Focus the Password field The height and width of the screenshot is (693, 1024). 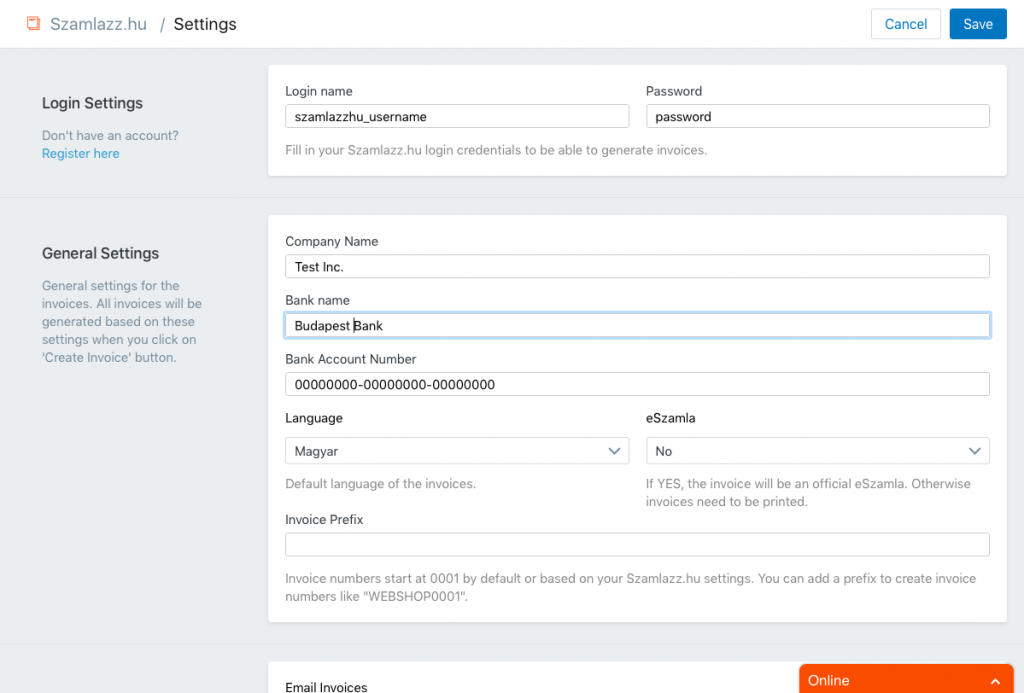coord(818,116)
